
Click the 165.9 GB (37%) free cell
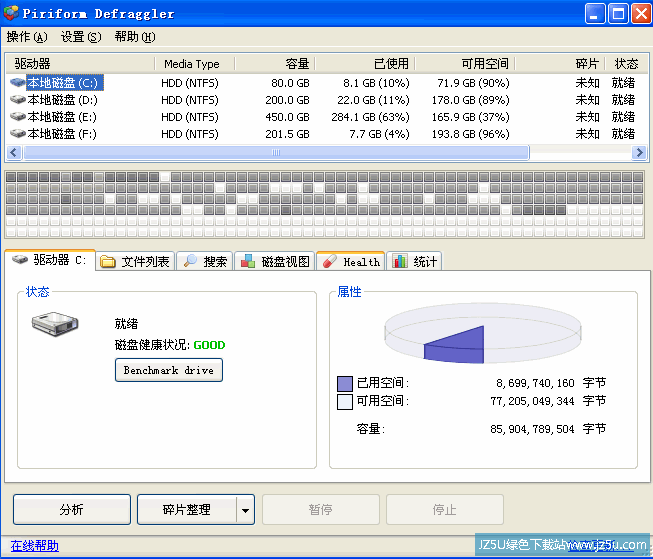tap(471, 117)
